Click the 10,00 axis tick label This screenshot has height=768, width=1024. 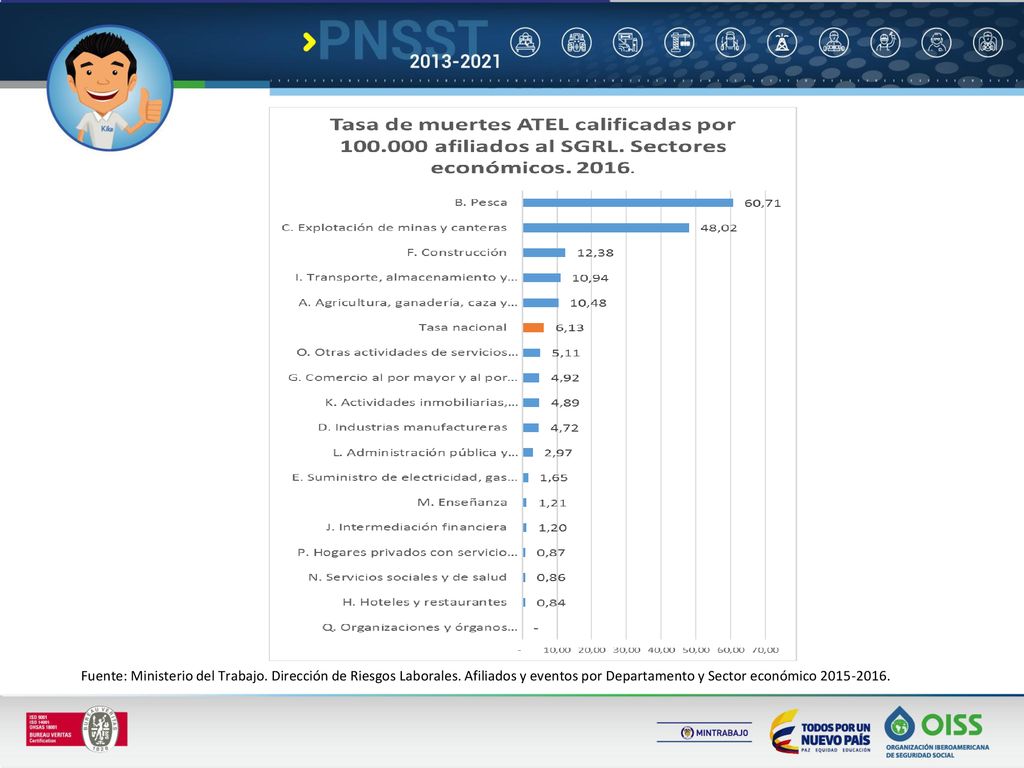tap(557, 650)
